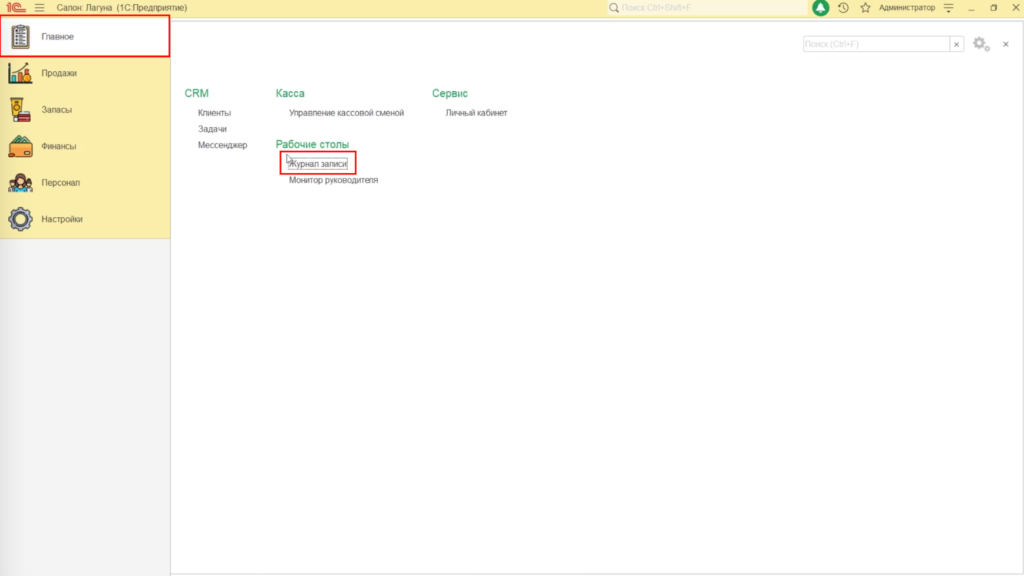Viewport: 1024px width, 576px height.
Task: Open the hamburger functions menu
Action: 40,8
